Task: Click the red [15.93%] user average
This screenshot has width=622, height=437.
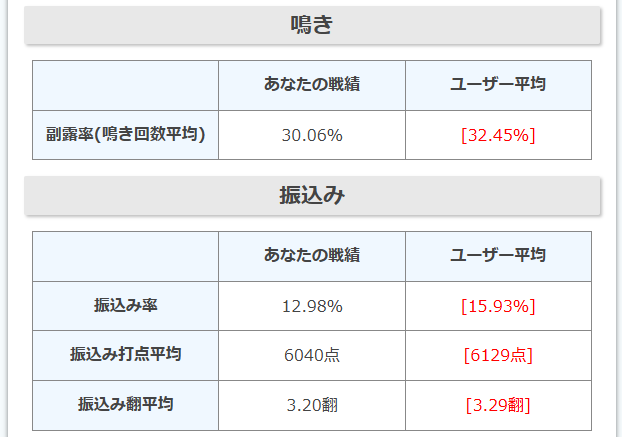Action: point(498,306)
